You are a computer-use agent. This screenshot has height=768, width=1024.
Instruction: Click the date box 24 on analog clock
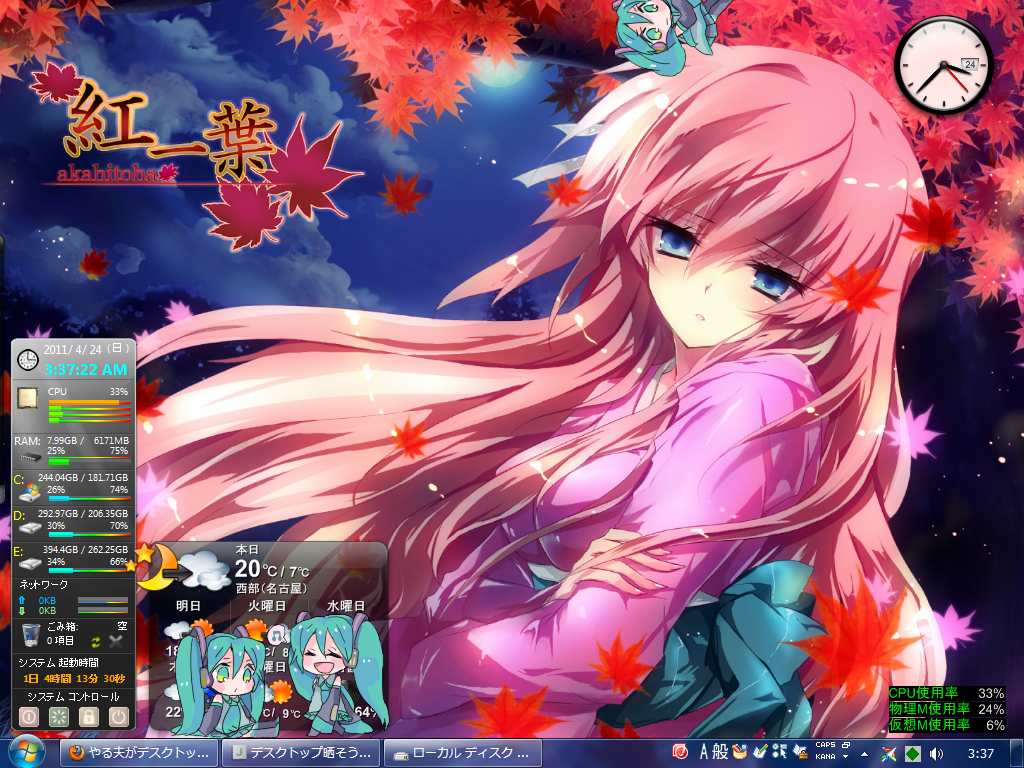click(x=970, y=65)
